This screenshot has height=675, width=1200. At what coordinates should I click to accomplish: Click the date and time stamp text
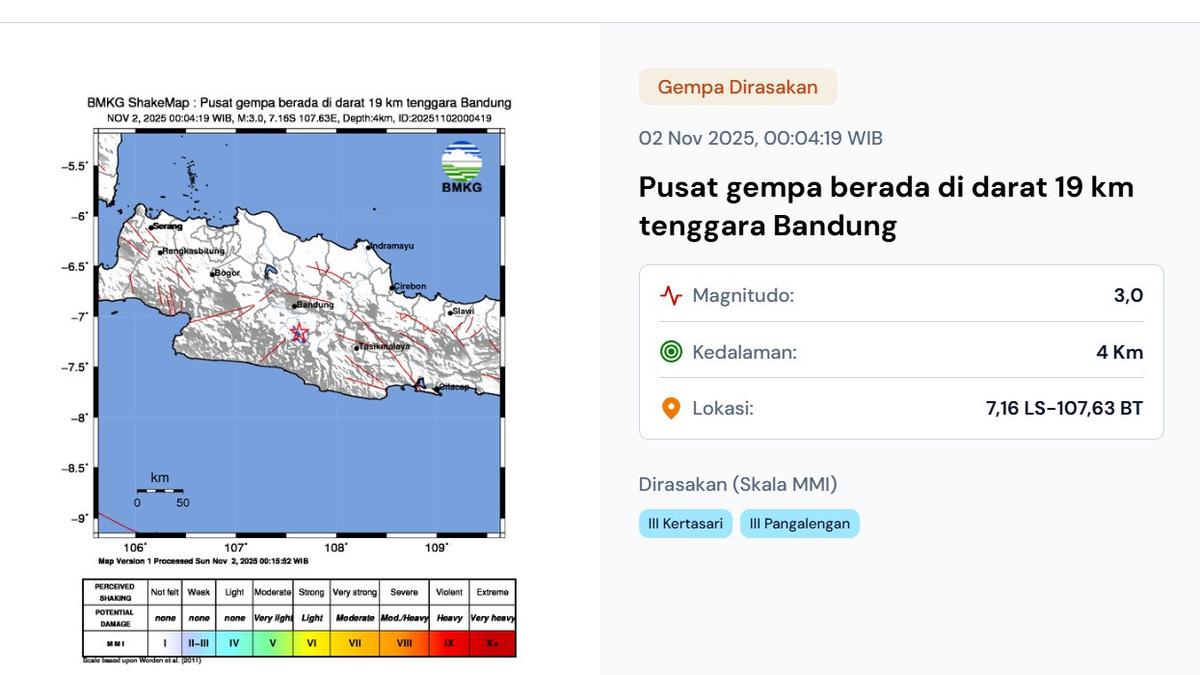point(760,138)
